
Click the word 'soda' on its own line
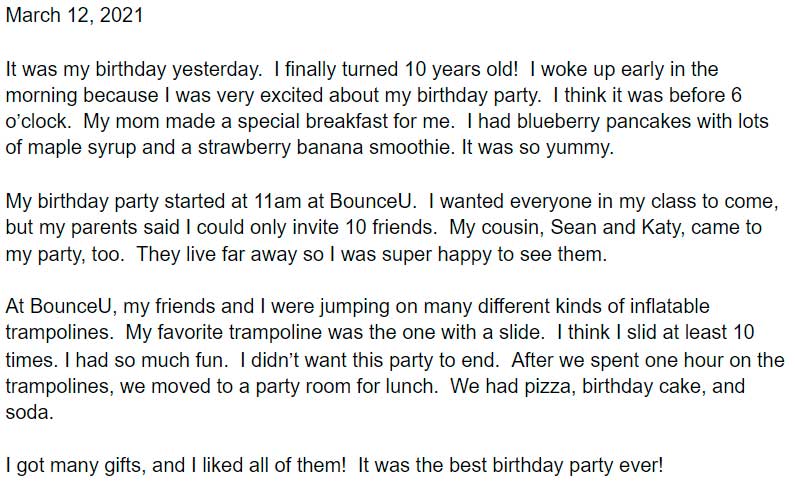pos(27,412)
